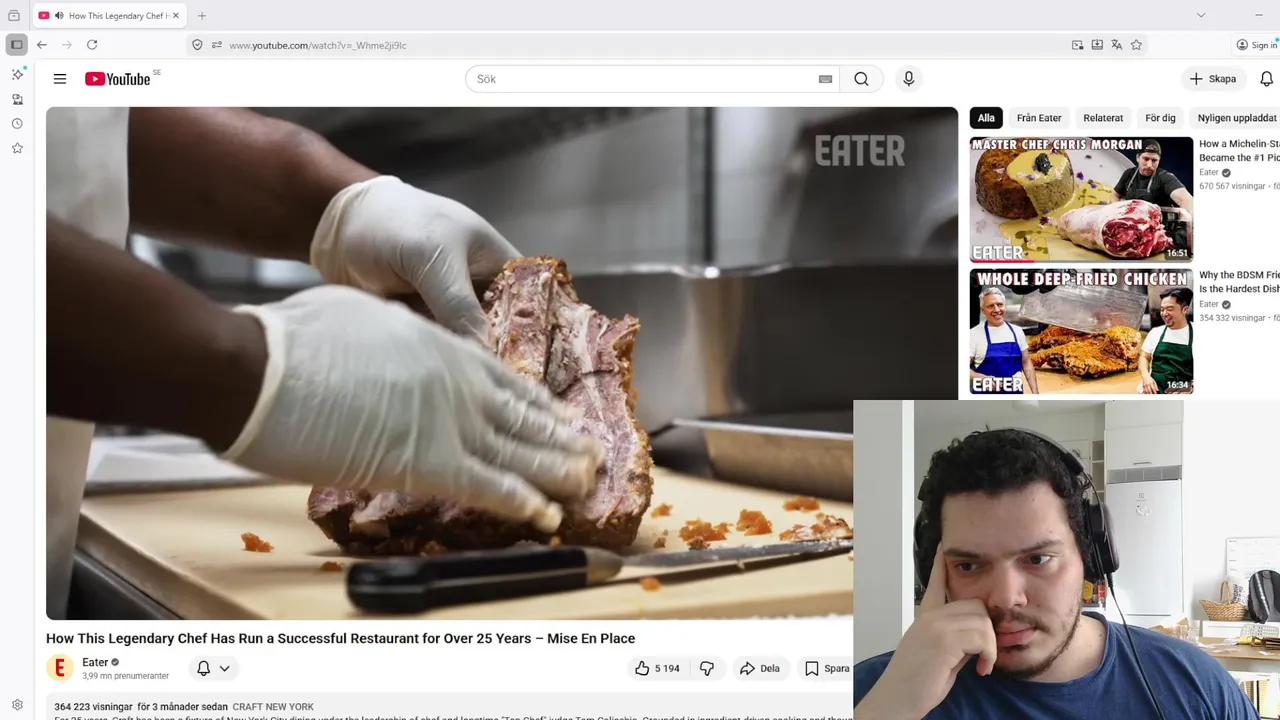Click the picture-in-picture icon in address bar
Viewport: 1280px width, 720px height.
point(1077,45)
